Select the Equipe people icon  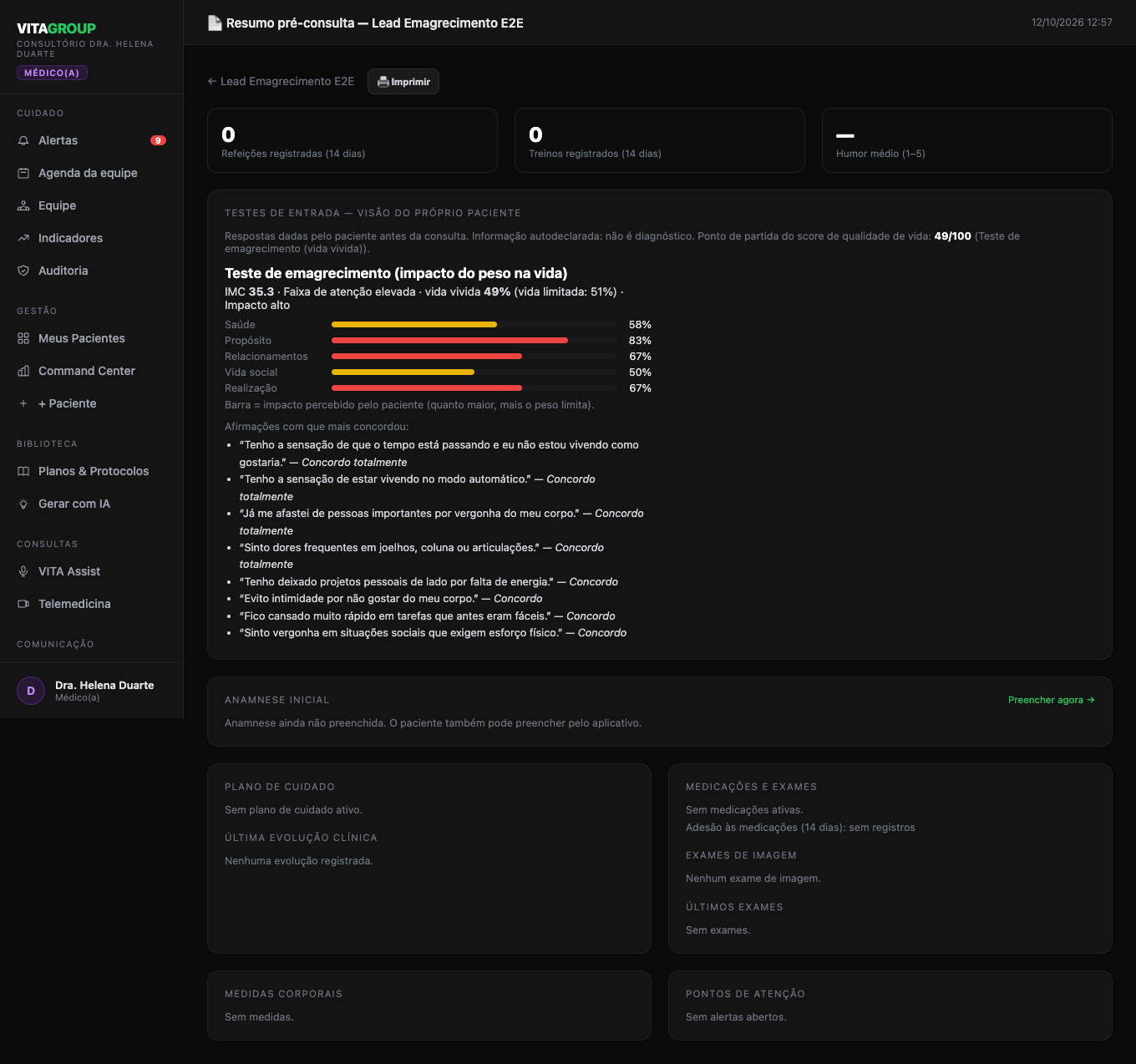[x=23, y=205]
